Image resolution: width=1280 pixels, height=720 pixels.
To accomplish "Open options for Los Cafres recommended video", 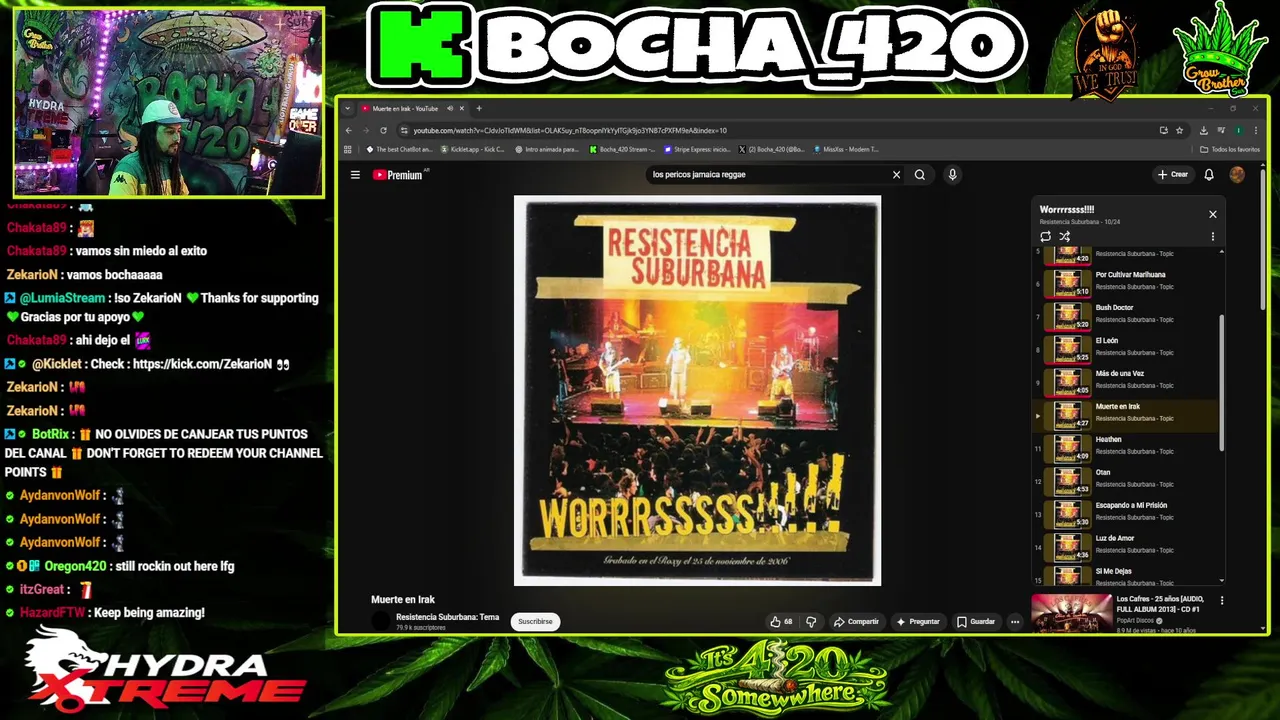I will point(1221,601).
